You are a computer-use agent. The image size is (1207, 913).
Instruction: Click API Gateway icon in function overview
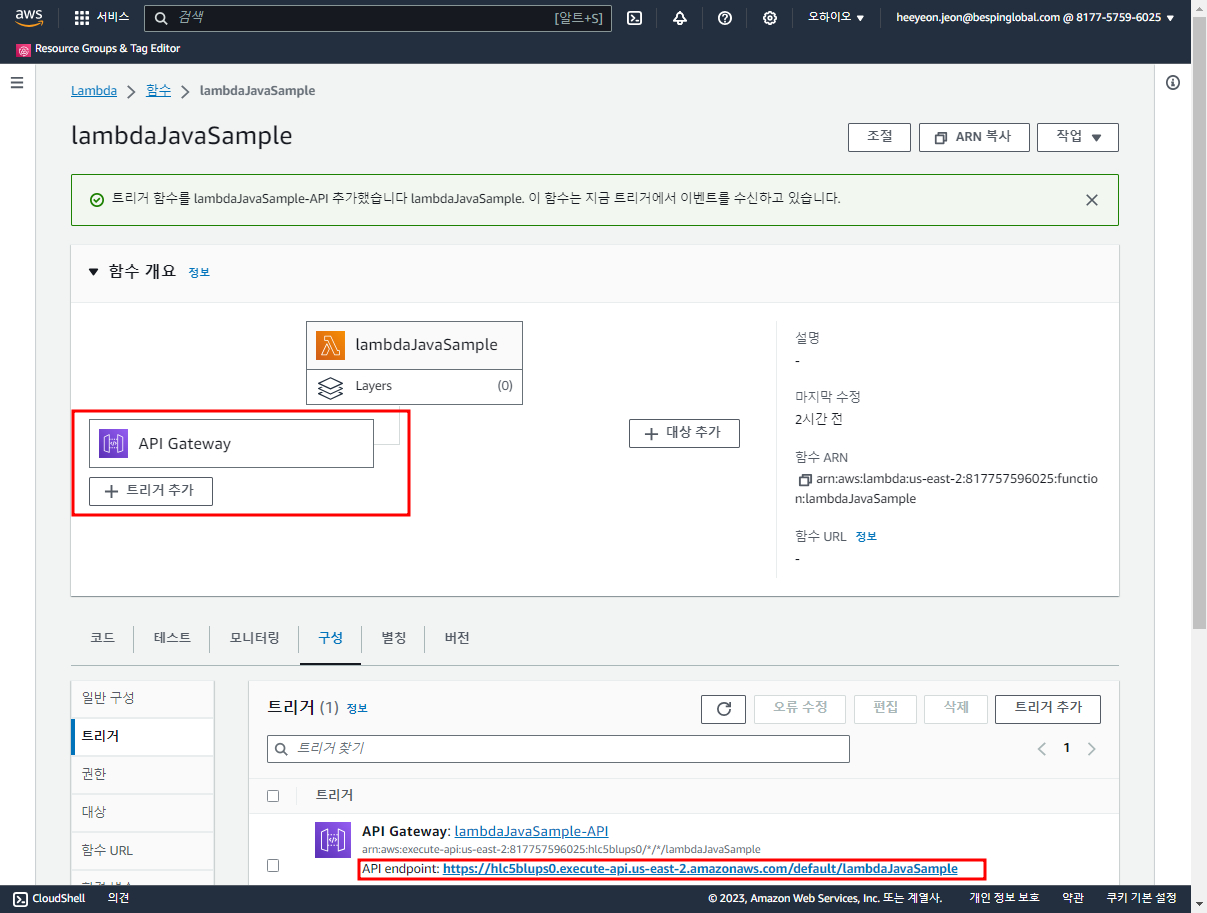click(x=113, y=444)
